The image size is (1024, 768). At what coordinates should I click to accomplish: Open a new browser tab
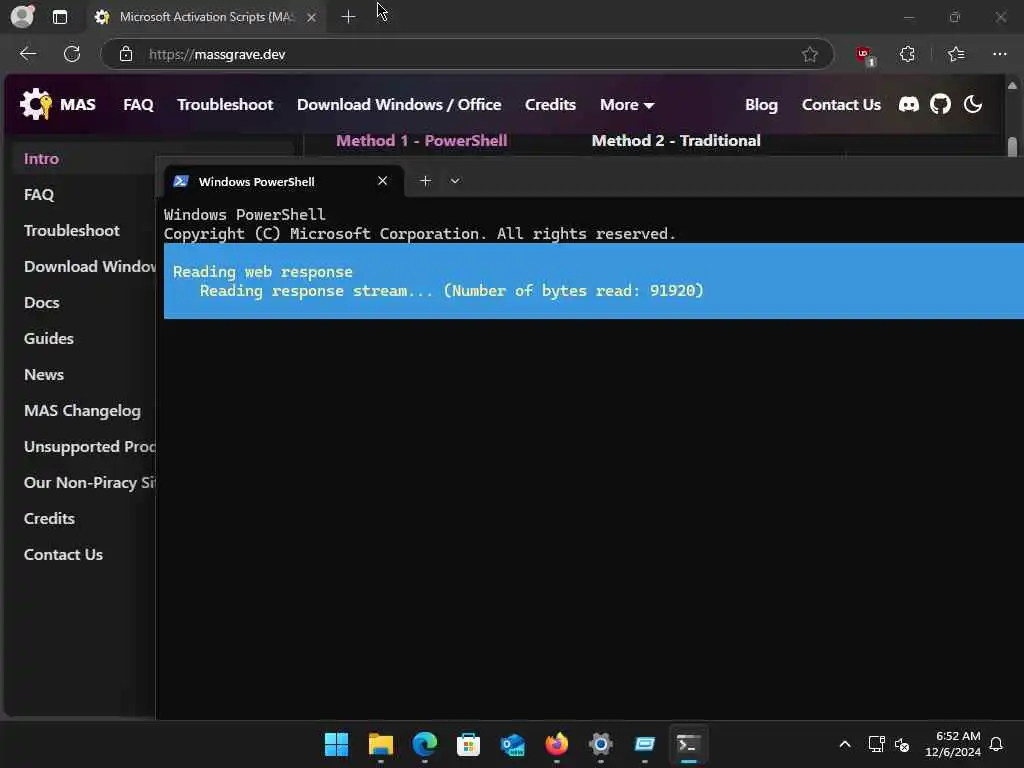(x=348, y=17)
